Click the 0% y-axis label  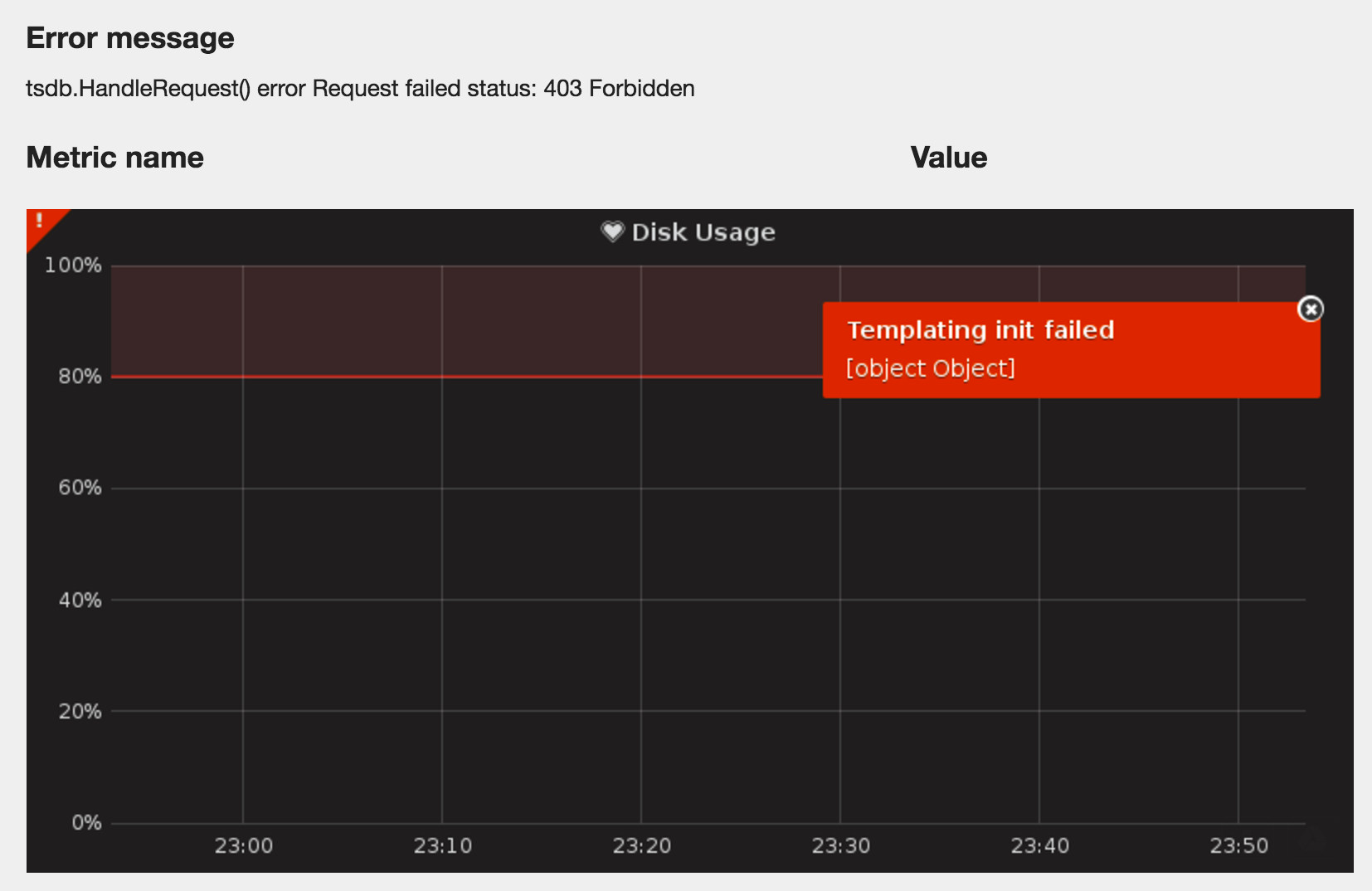[86, 823]
